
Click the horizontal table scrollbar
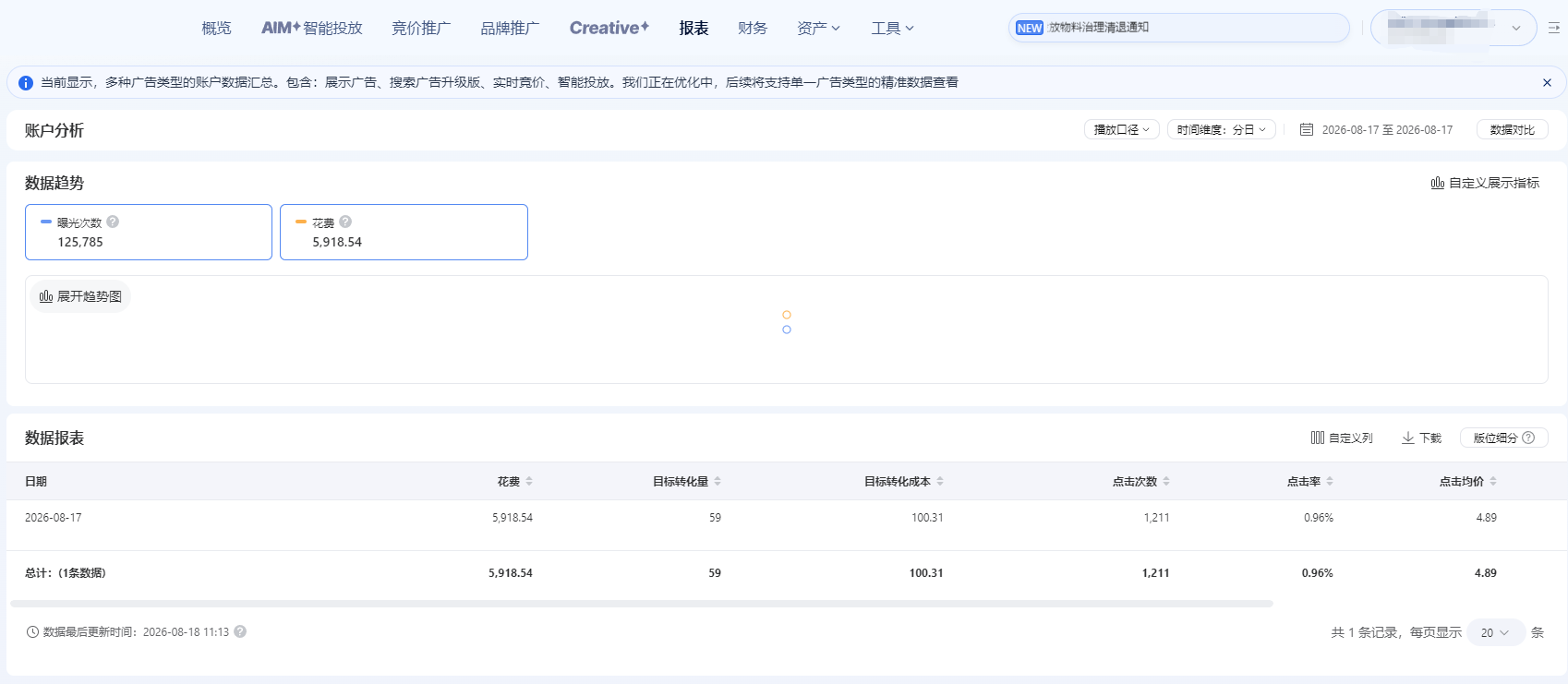[x=642, y=604]
